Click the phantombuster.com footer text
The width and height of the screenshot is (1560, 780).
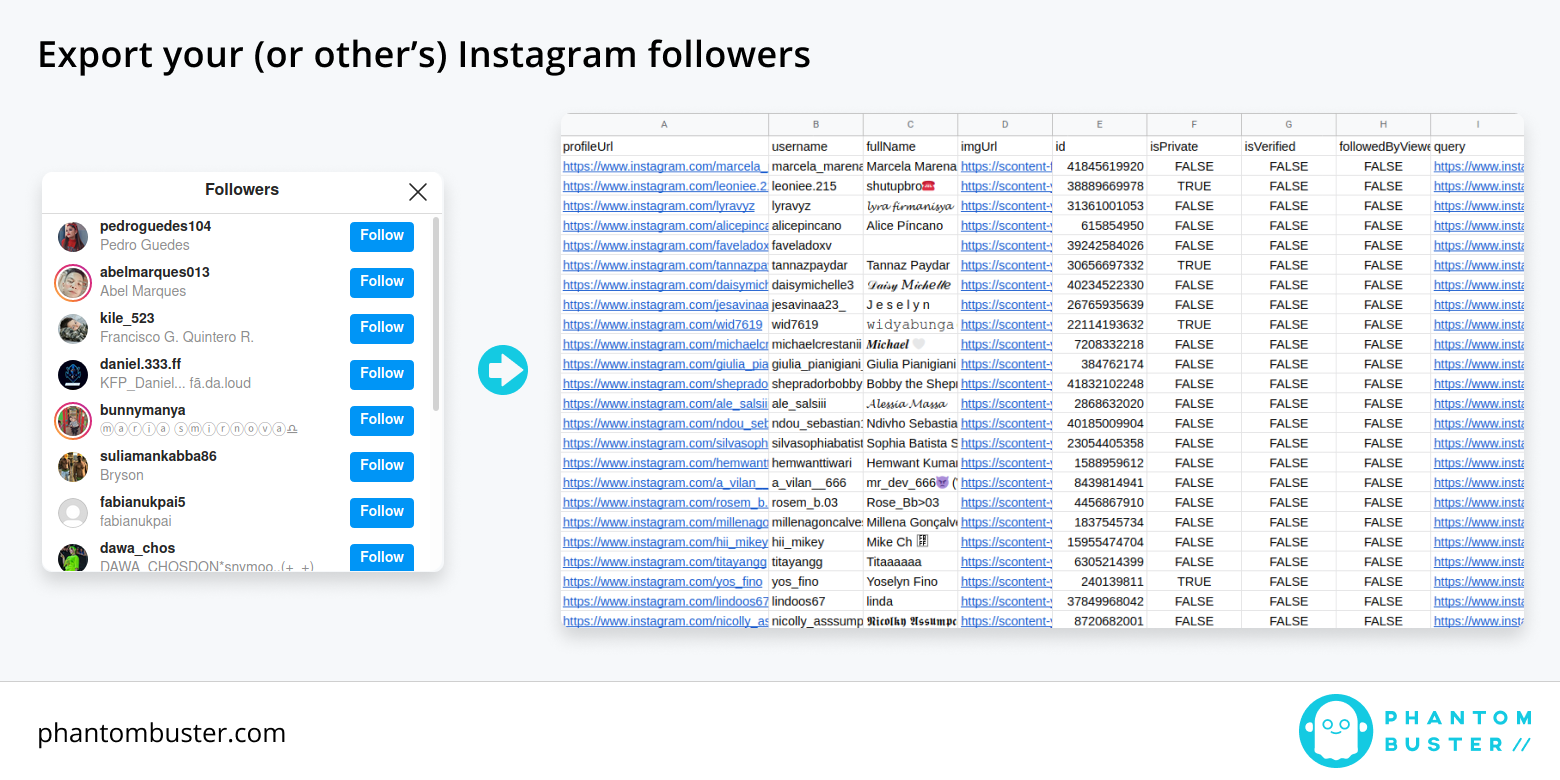tap(161, 733)
